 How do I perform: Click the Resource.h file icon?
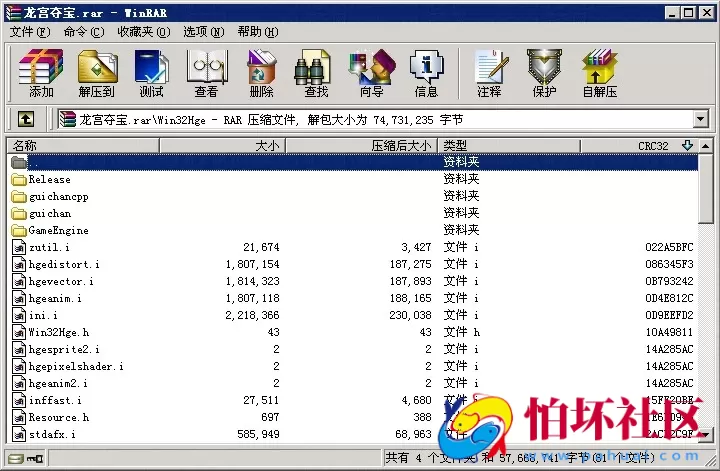click(x=19, y=417)
